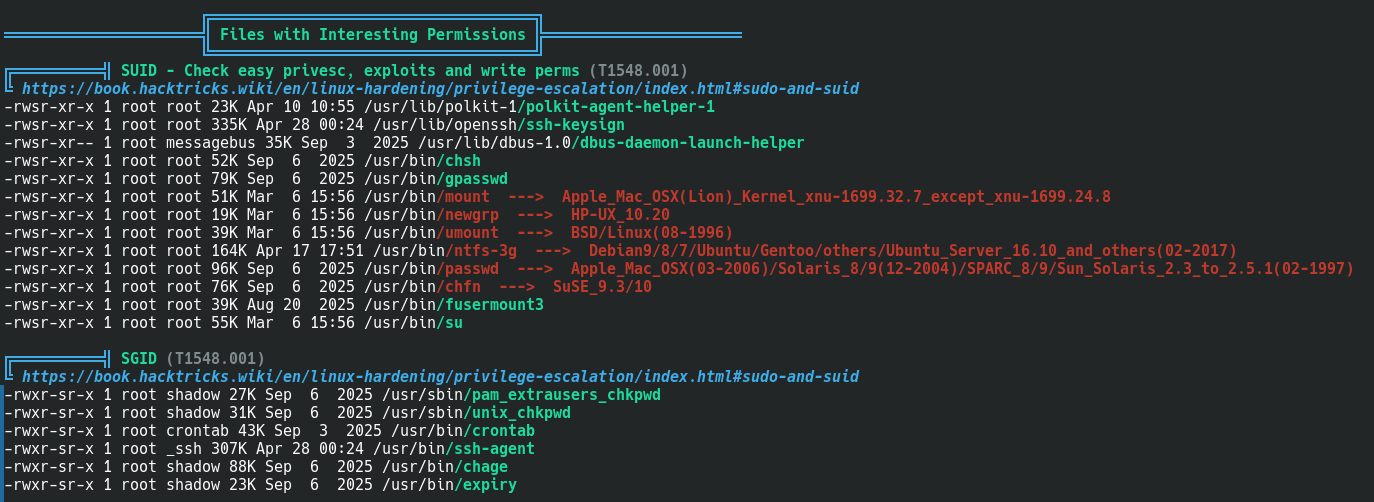The width and height of the screenshot is (1374, 502).
Task: Open the hacktricks link under SUID heading
Action: coord(440,89)
